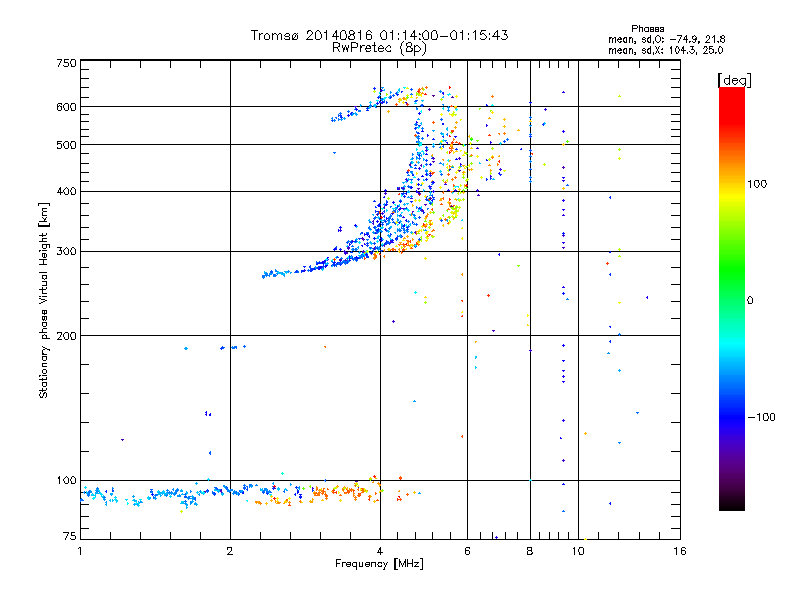Click the '200' y-axis tick label

tap(66, 336)
